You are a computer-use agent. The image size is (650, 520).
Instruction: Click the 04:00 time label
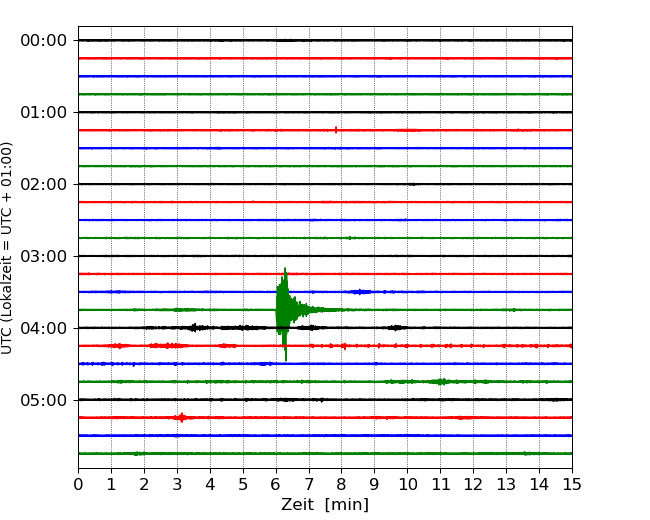pos(44,328)
